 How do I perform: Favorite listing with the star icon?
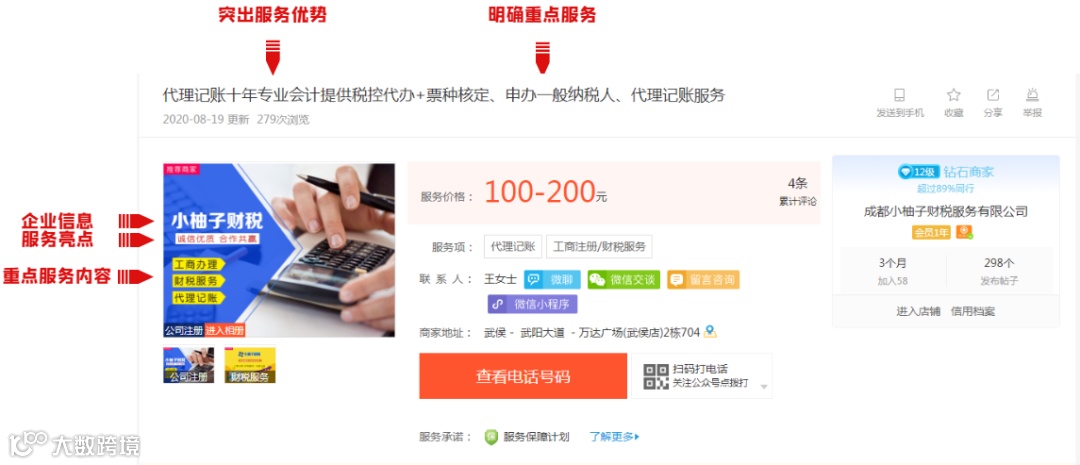pos(953,95)
